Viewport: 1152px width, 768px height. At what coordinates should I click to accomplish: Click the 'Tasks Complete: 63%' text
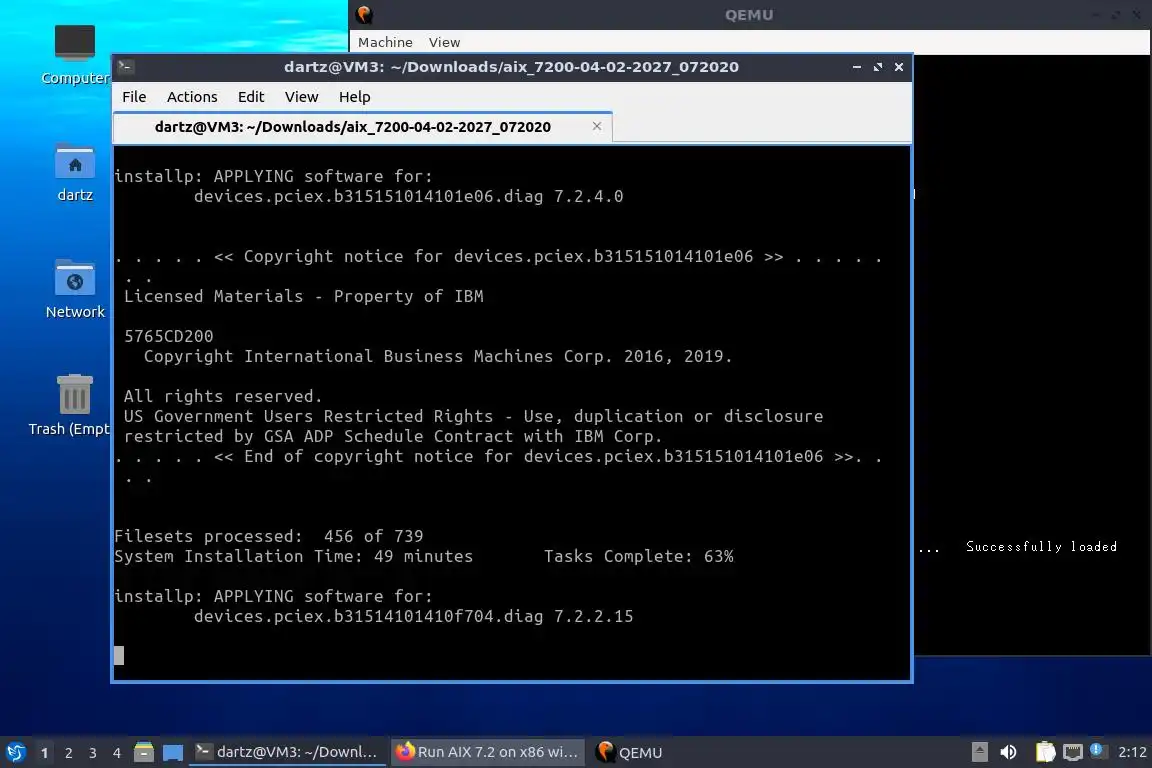pos(638,556)
